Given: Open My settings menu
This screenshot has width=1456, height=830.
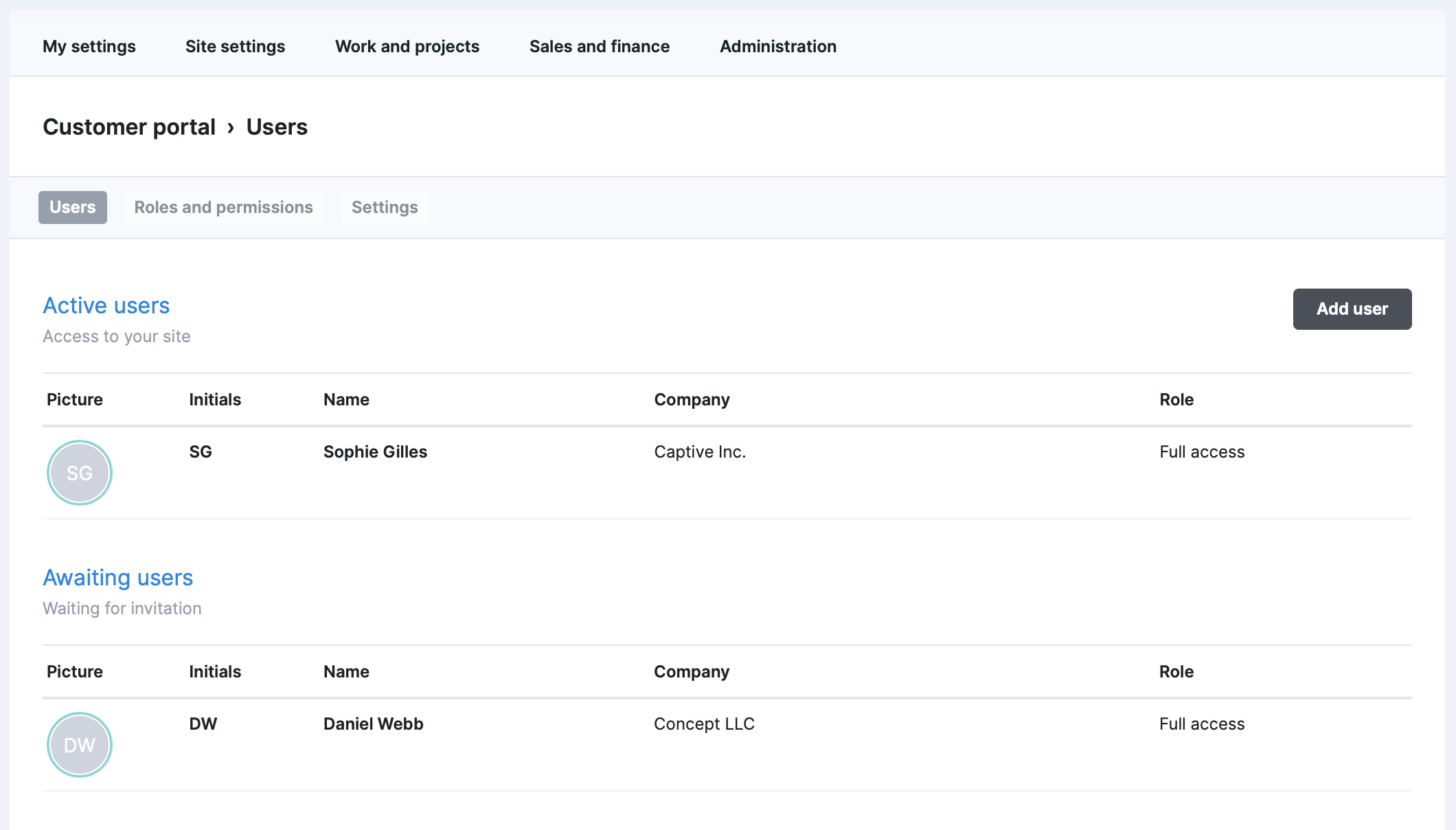Looking at the screenshot, I should click(x=89, y=46).
